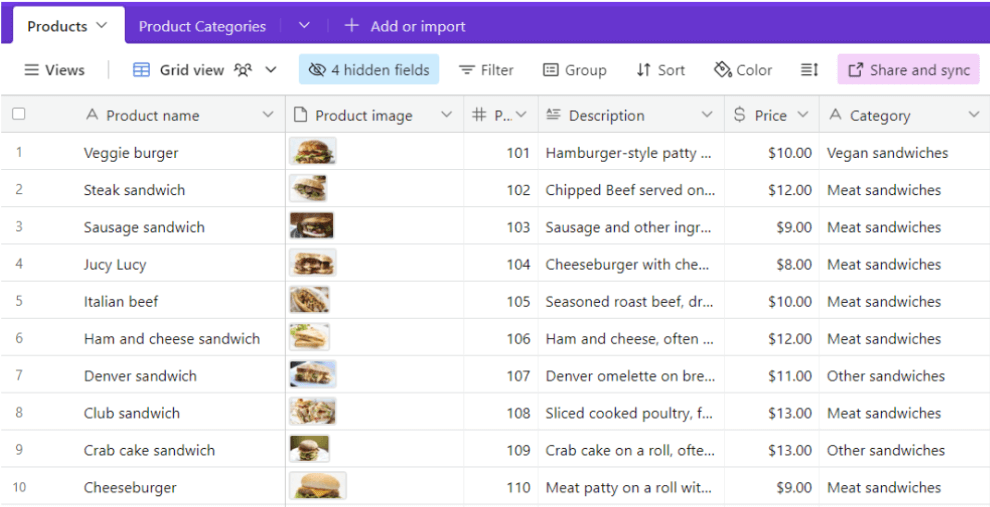990x507 pixels.
Task: Click the Grid view table icon
Action: click(141, 70)
